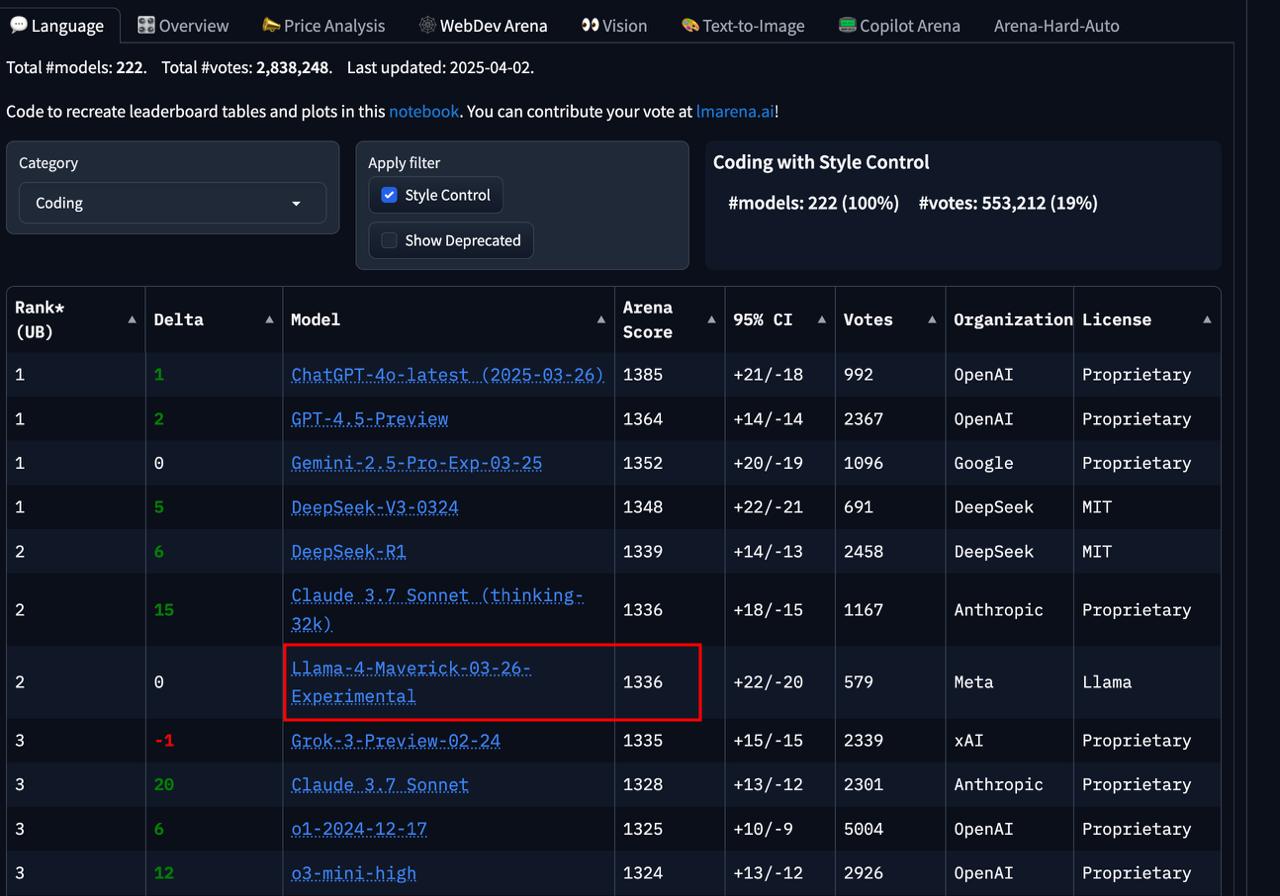
Task: Select the 1385 arena score cell
Action: pos(670,375)
